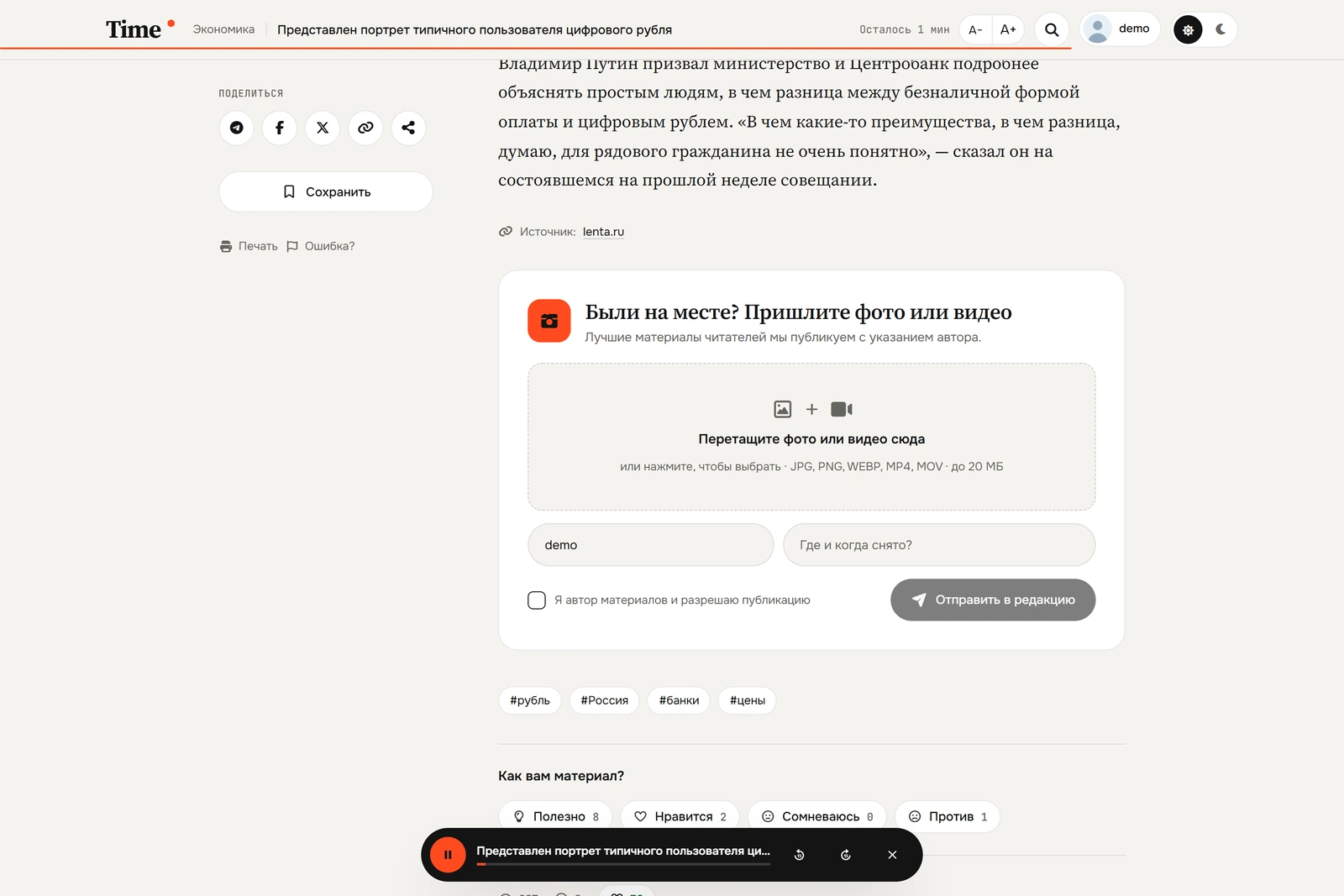Open the #Россия tag
Image resolution: width=1344 pixels, height=896 pixels.
point(605,700)
